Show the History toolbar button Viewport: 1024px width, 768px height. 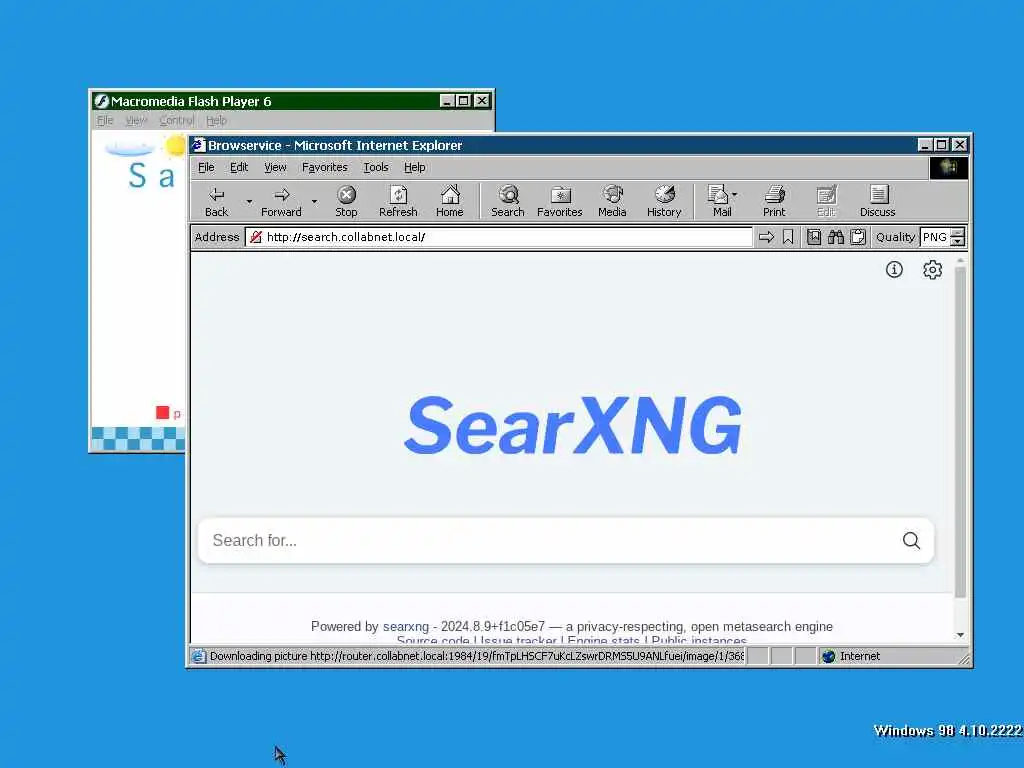pos(664,201)
